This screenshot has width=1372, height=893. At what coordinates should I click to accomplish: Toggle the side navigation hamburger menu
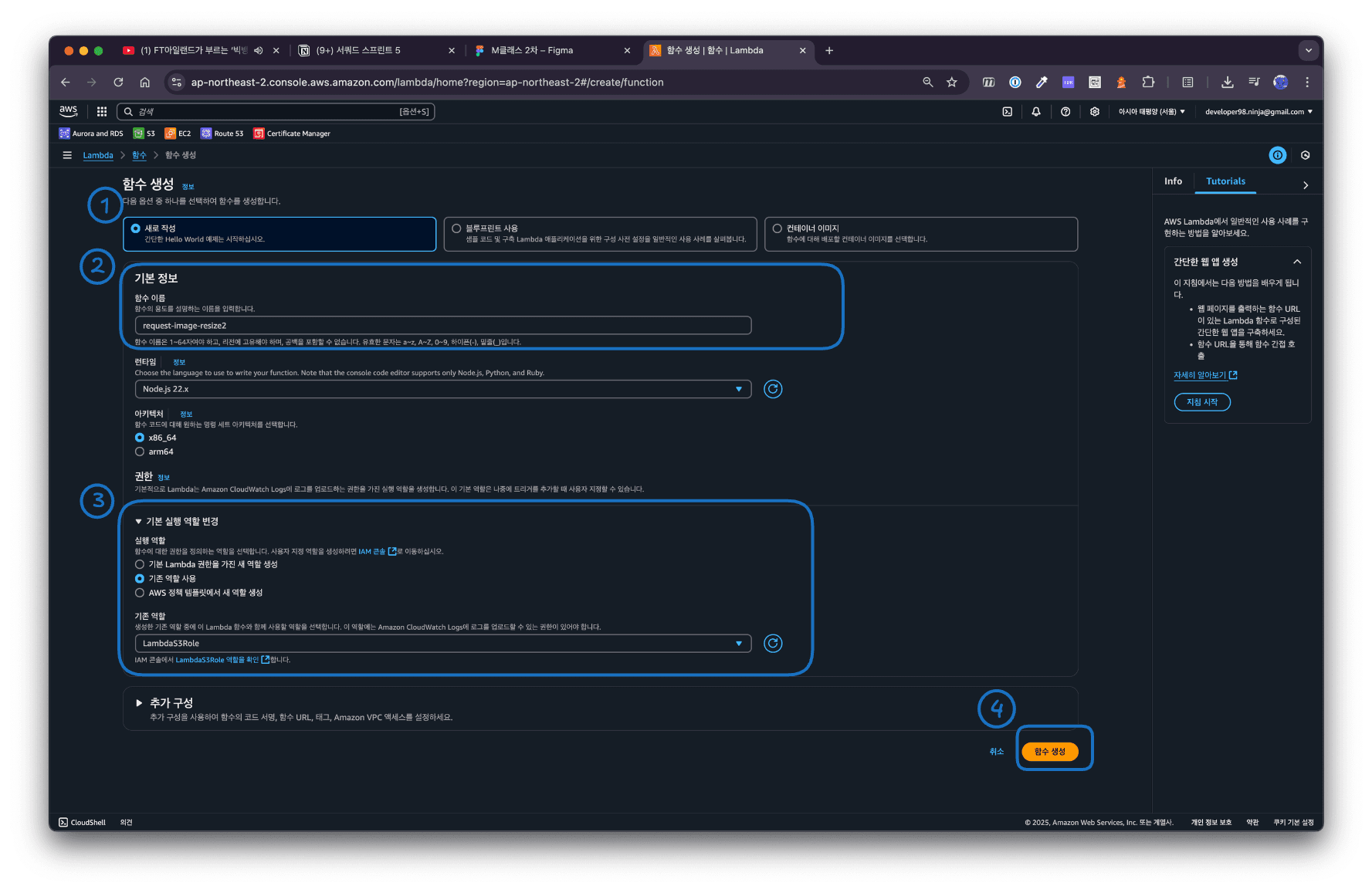[x=67, y=155]
